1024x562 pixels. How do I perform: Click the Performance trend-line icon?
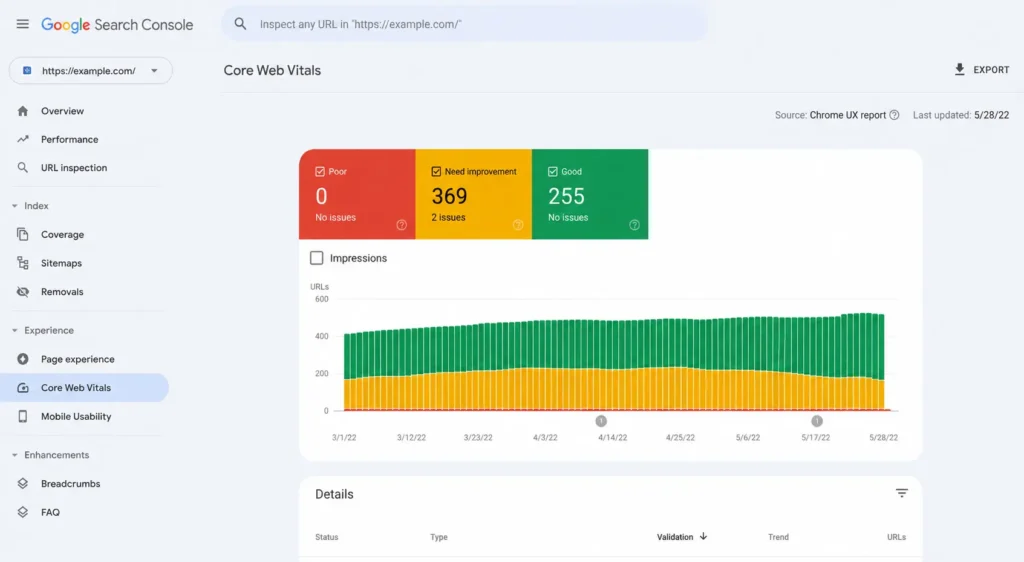23,139
